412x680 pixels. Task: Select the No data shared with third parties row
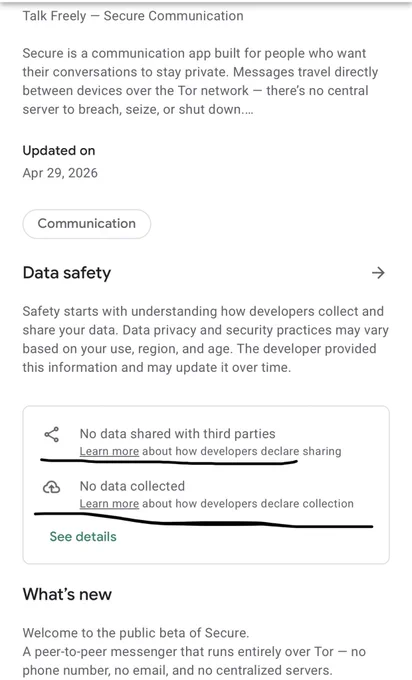pyautogui.click(x=206, y=442)
